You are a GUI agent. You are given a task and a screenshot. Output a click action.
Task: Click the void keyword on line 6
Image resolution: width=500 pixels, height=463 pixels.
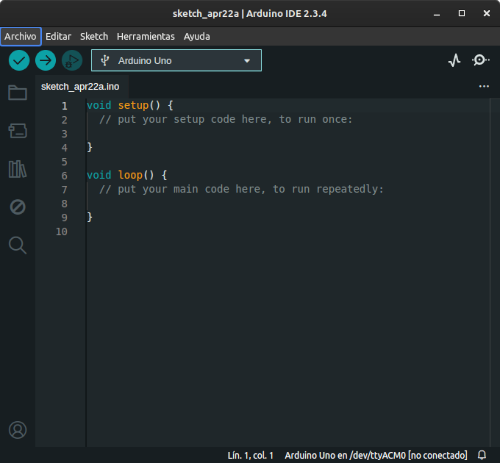[99, 175]
